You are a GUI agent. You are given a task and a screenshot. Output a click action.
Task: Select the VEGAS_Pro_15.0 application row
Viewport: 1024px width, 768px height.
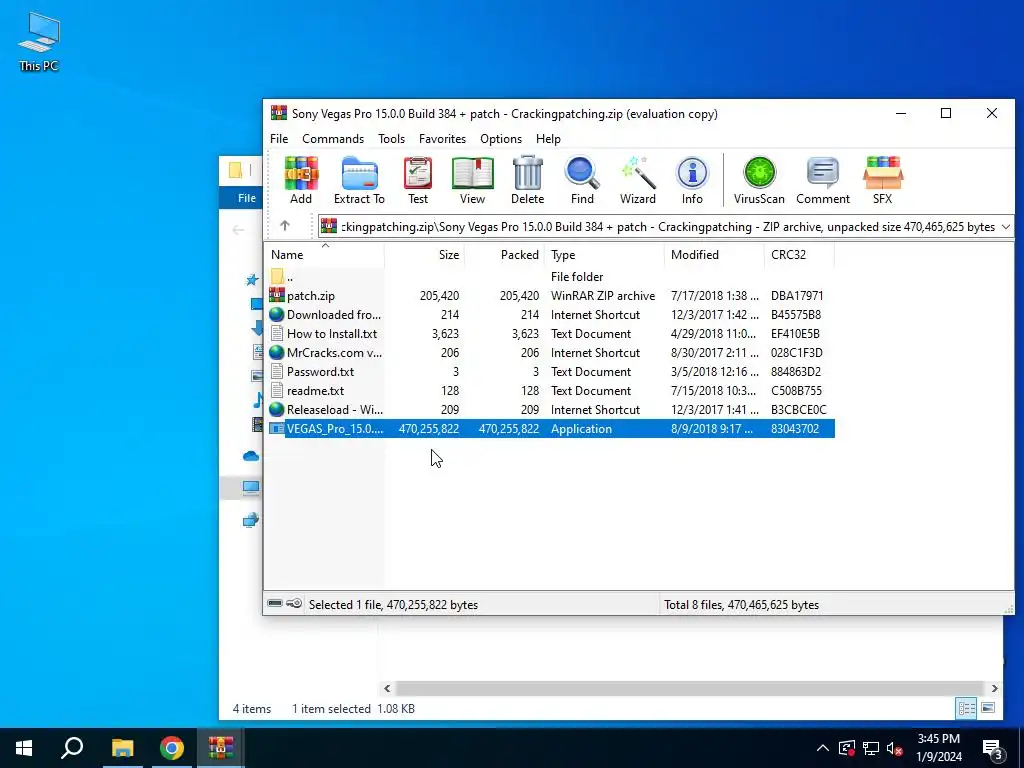tap(551, 428)
